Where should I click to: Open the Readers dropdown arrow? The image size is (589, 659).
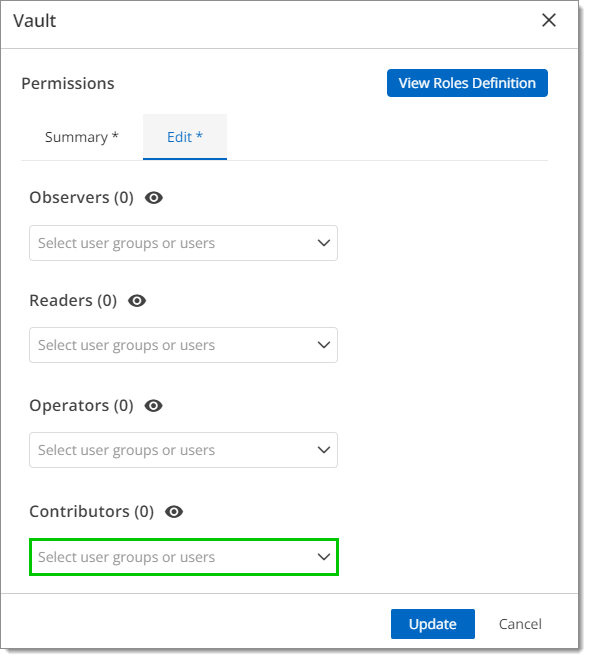pos(324,345)
